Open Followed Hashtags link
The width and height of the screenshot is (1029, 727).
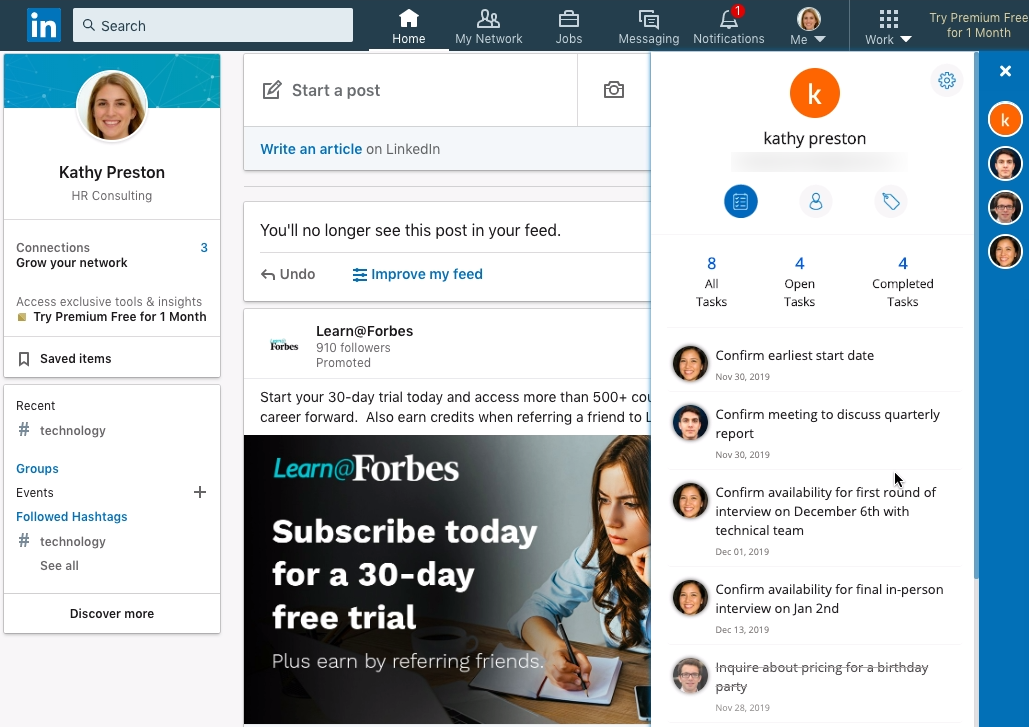tap(72, 517)
